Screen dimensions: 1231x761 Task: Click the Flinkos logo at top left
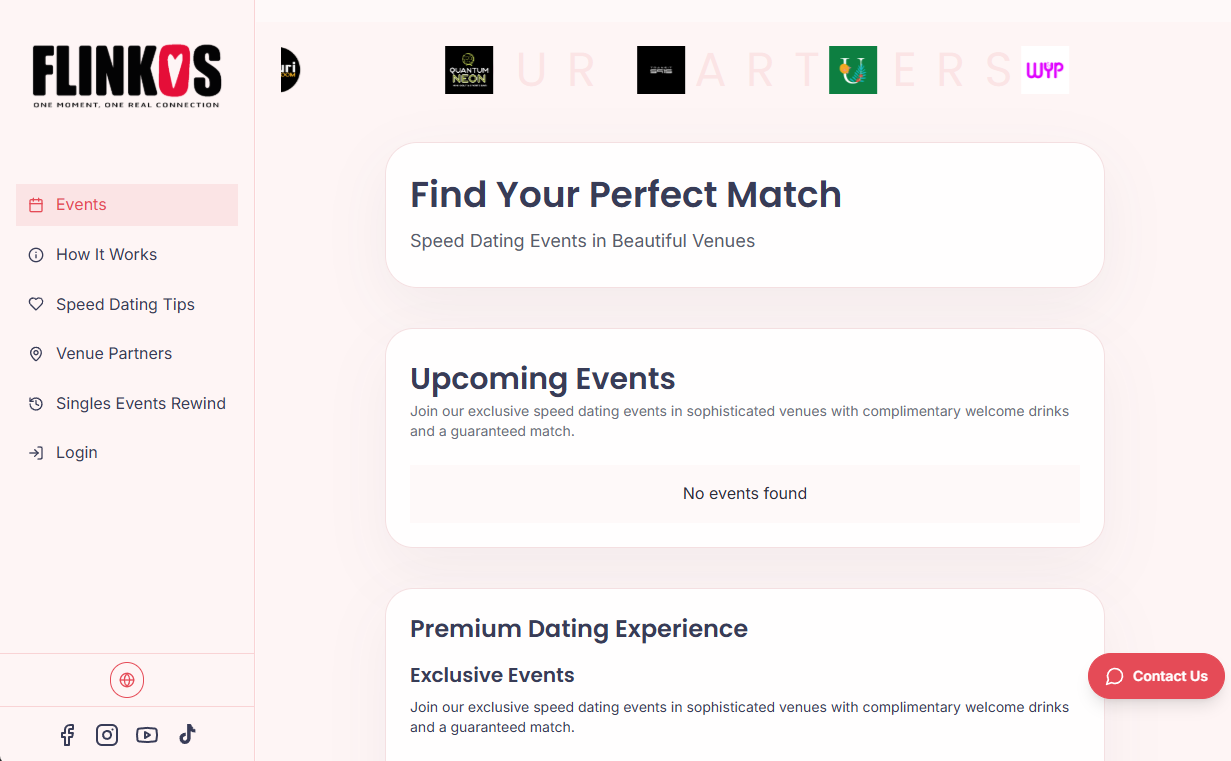126,75
